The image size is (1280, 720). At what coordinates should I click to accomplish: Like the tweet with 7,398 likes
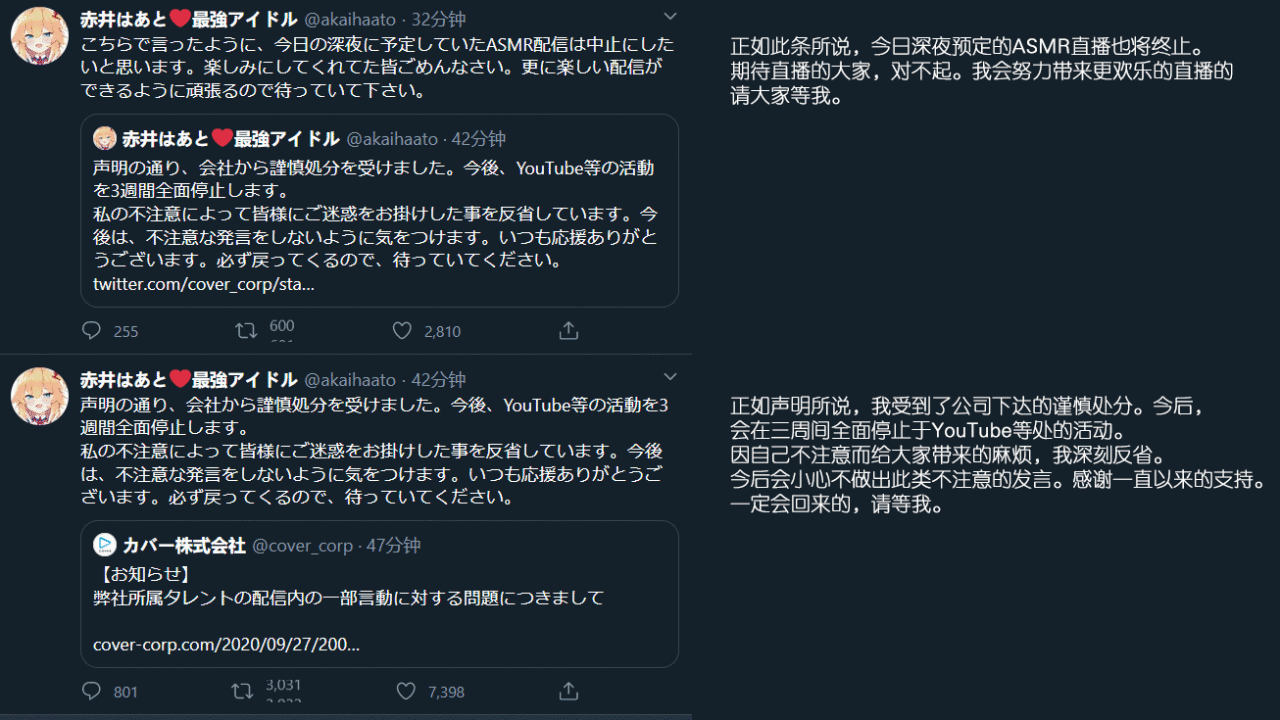pos(405,691)
